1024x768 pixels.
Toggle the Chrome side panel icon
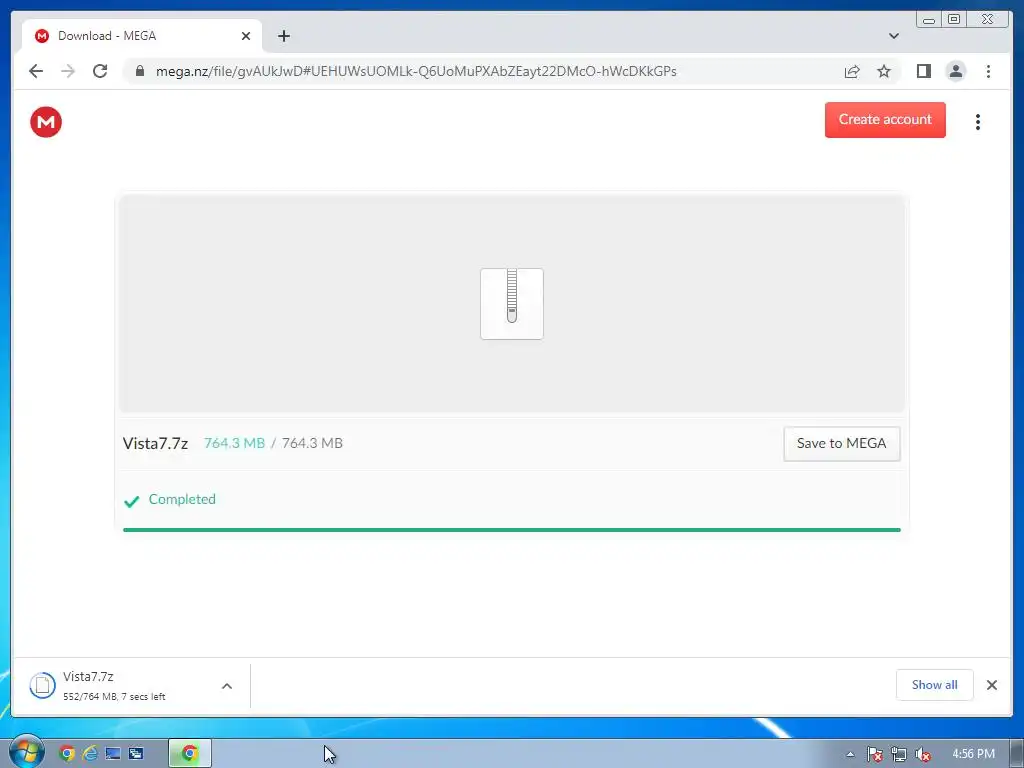click(923, 71)
